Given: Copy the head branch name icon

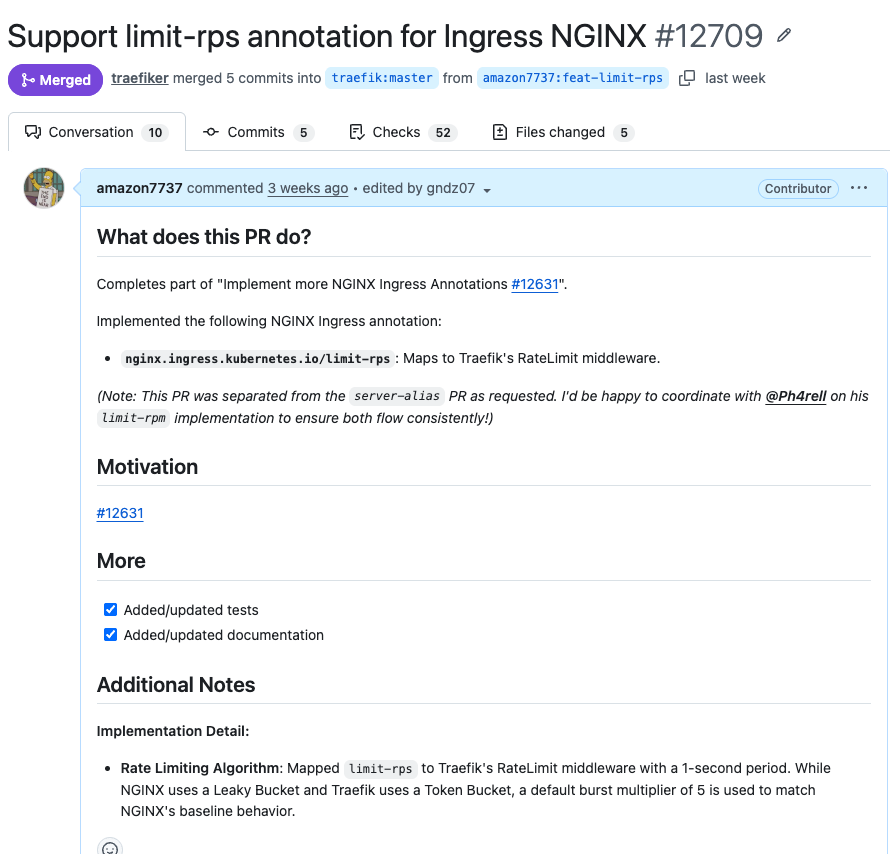Looking at the screenshot, I should pos(687,78).
